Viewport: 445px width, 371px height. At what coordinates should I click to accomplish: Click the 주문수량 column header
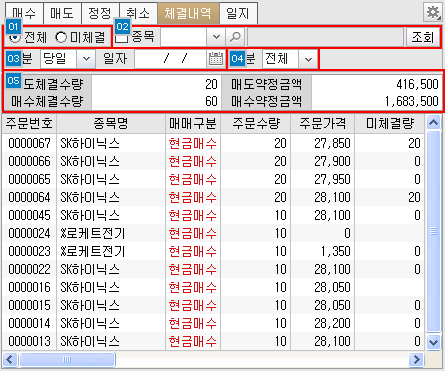pyautogui.click(x=256, y=123)
